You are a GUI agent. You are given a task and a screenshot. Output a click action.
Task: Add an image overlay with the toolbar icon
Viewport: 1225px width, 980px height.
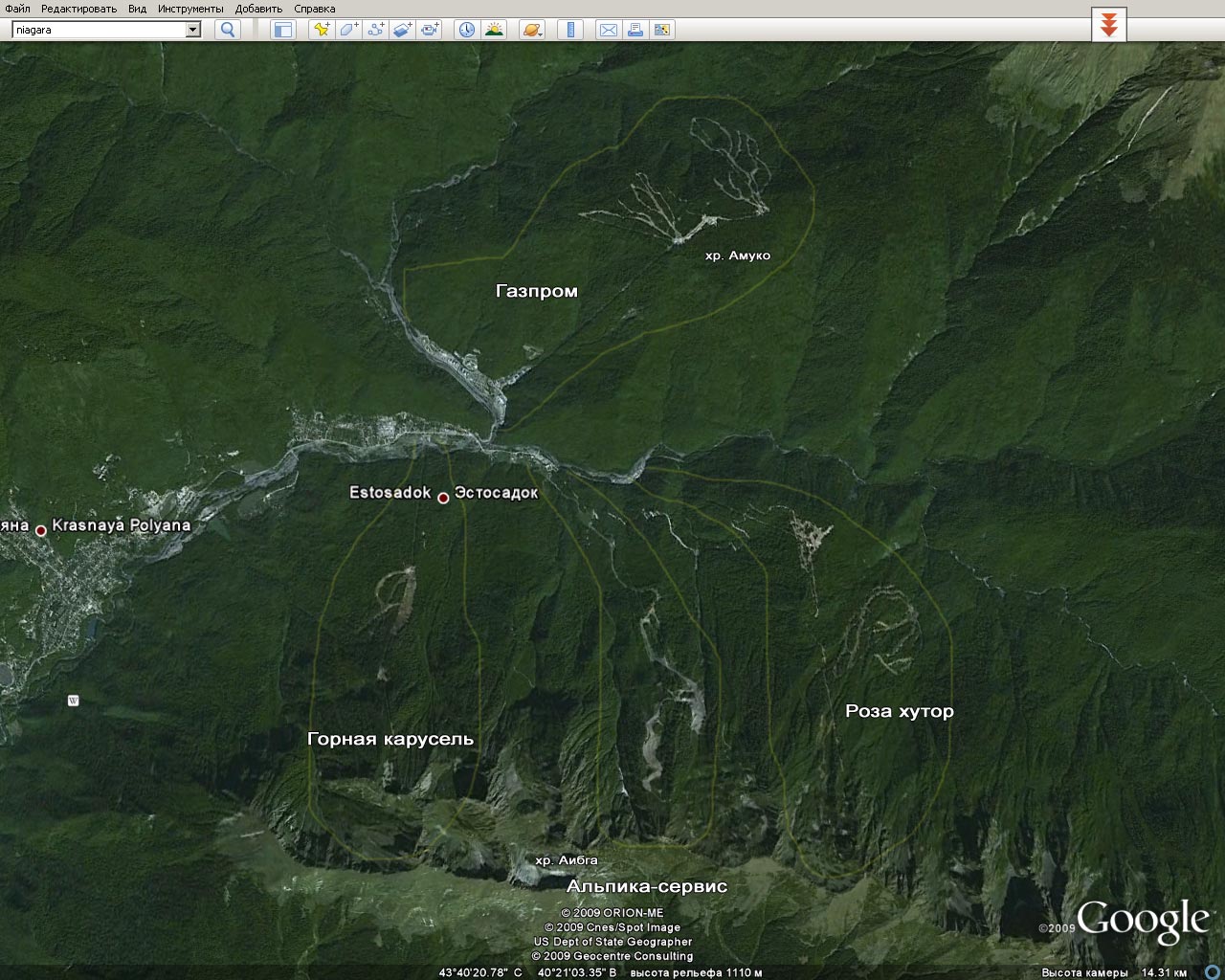point(402,30)
